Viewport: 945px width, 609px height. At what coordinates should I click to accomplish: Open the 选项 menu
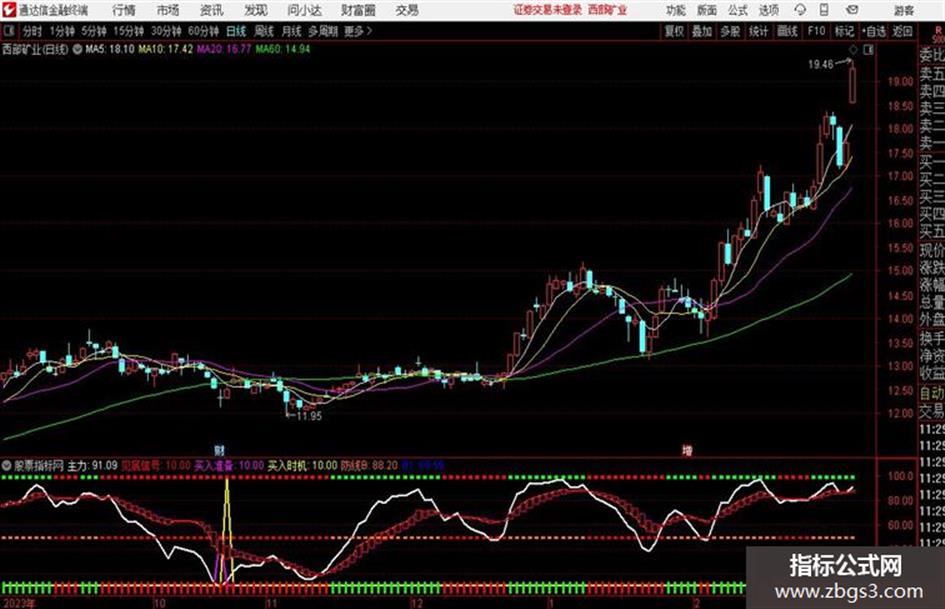coord(768,10)
